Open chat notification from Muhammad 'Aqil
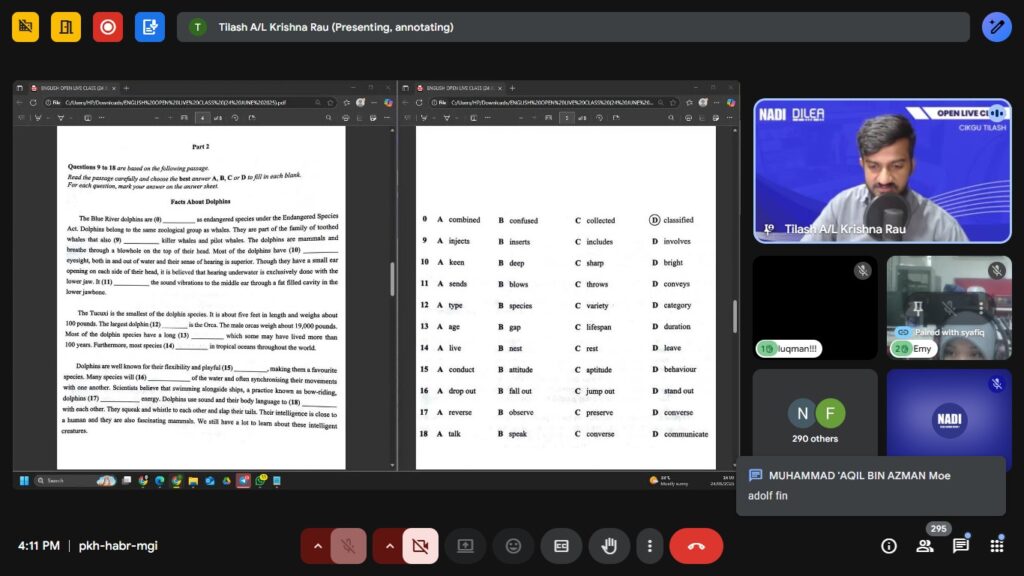The width and height of the screenshot is (1024, 576). coord(870,486)
